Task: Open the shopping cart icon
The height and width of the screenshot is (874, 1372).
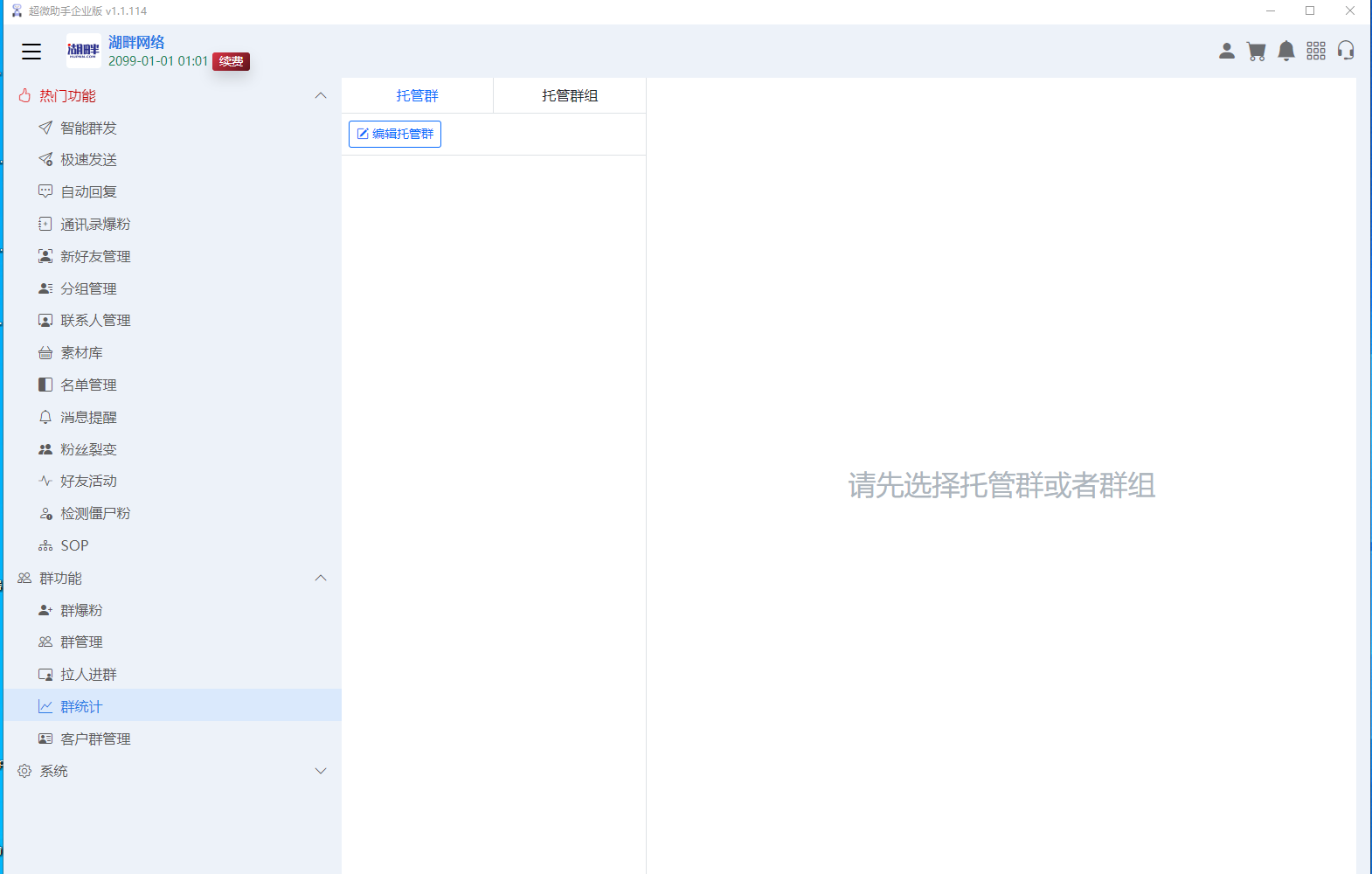Action: [x=1257, y=52]
